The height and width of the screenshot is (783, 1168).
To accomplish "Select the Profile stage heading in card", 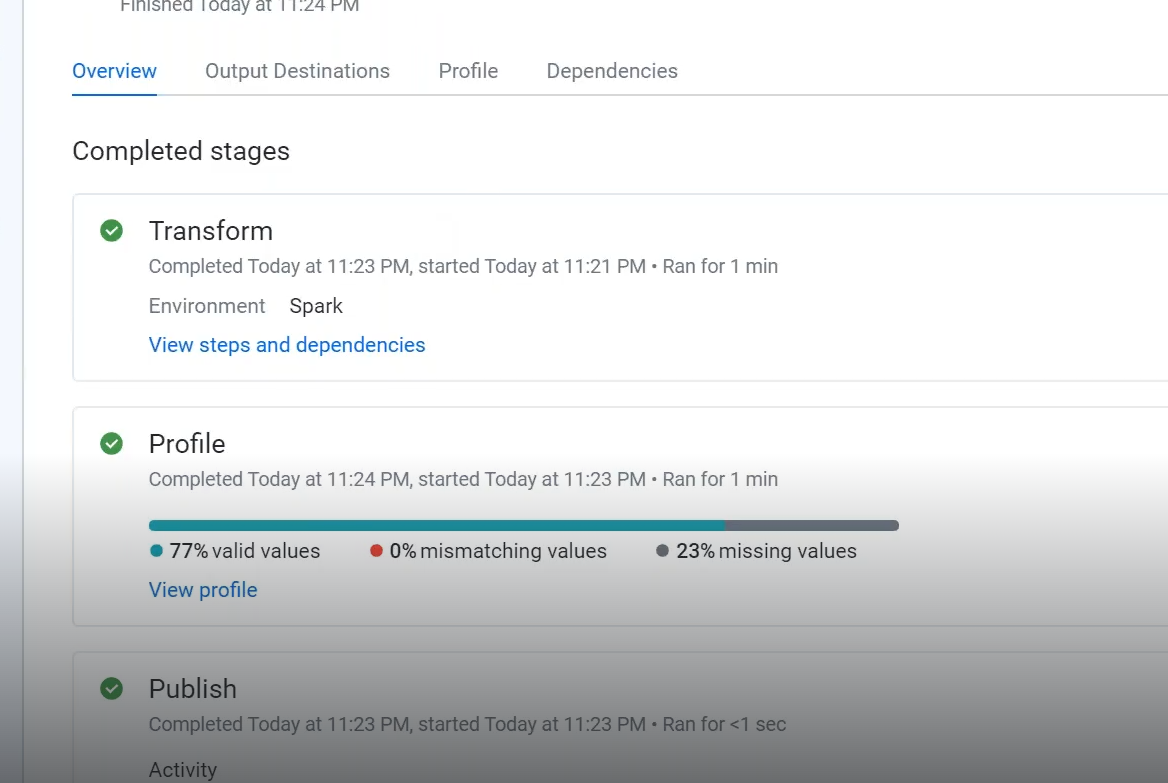I will click(x=187, y=444).
